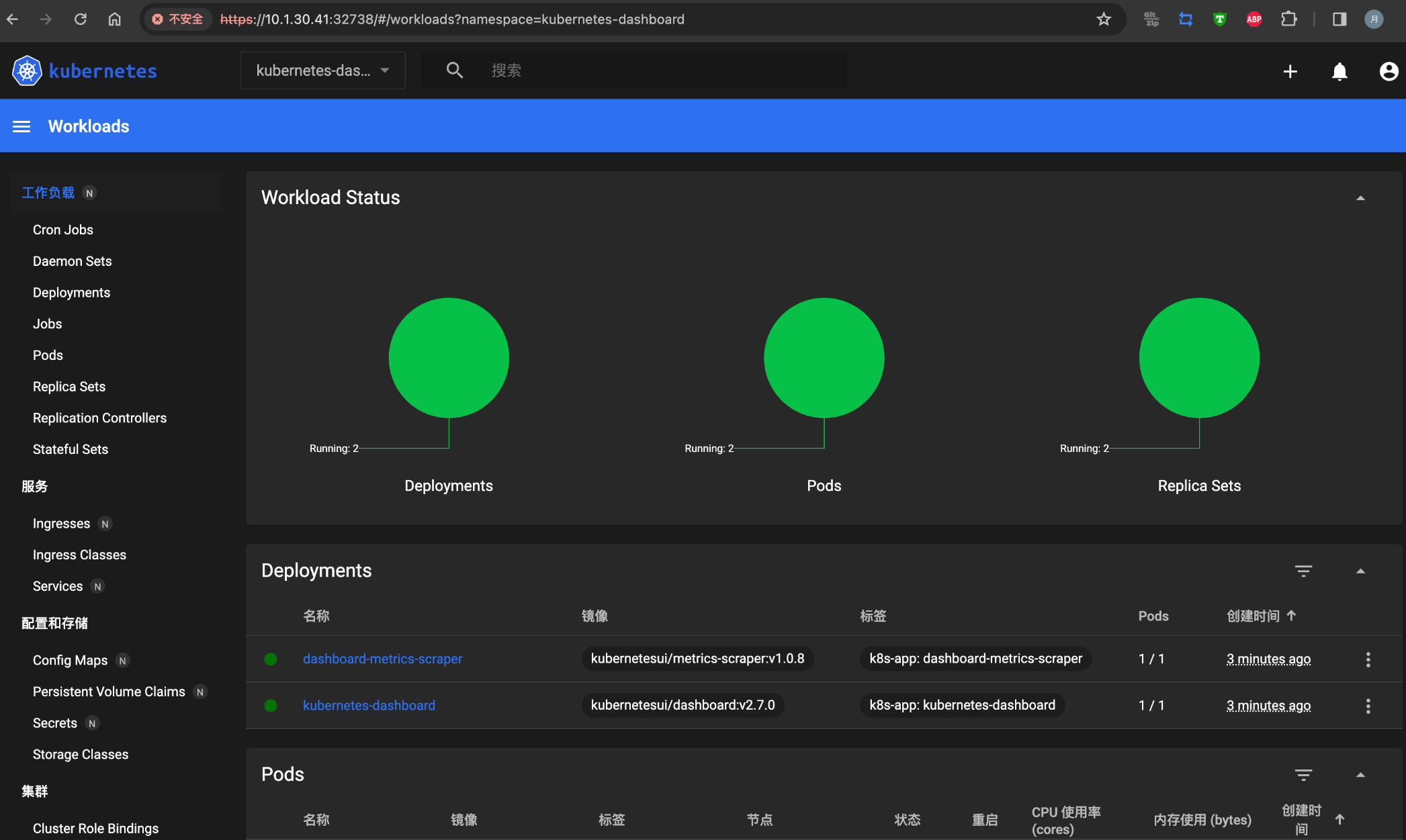
Task: Open kubernetes-dashboard deployment link
Action: coord(369,705)
